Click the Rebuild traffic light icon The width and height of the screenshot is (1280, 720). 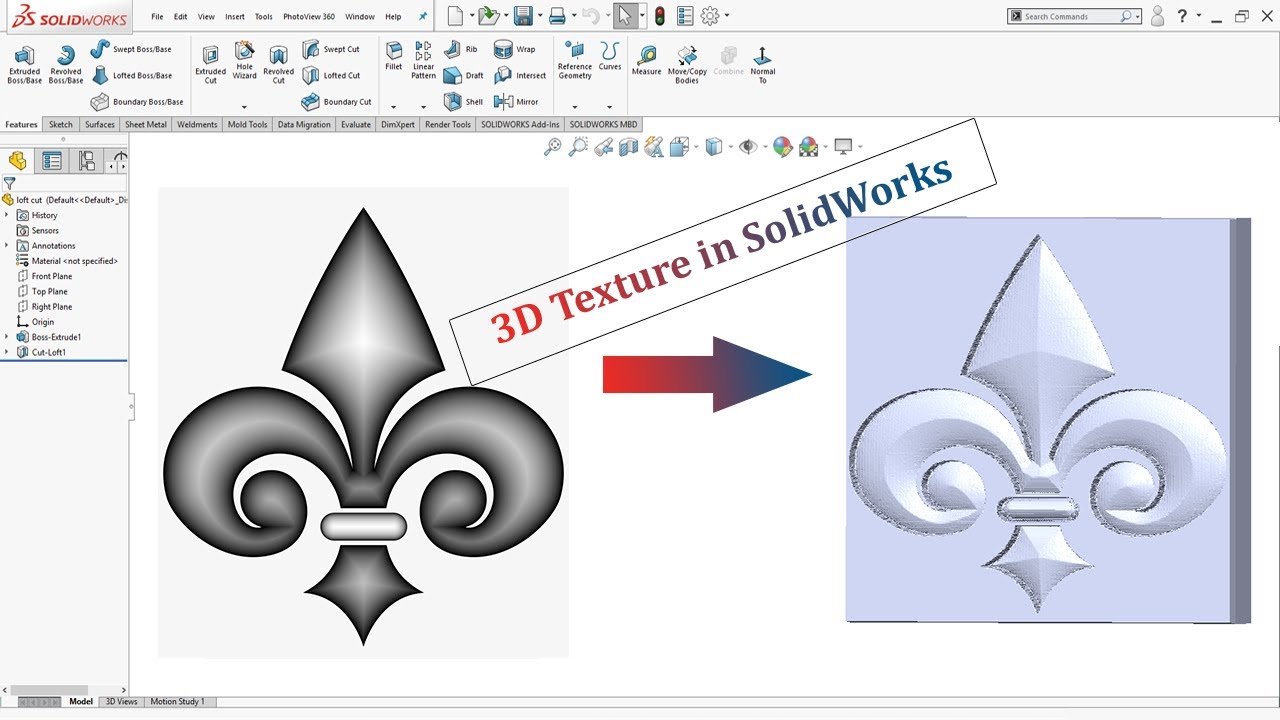click(x=660, y=16)
